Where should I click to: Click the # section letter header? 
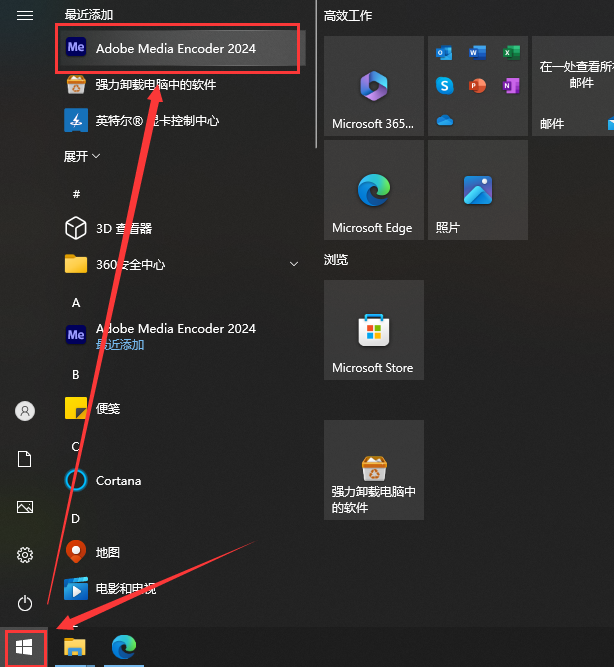tap(76, 194)
